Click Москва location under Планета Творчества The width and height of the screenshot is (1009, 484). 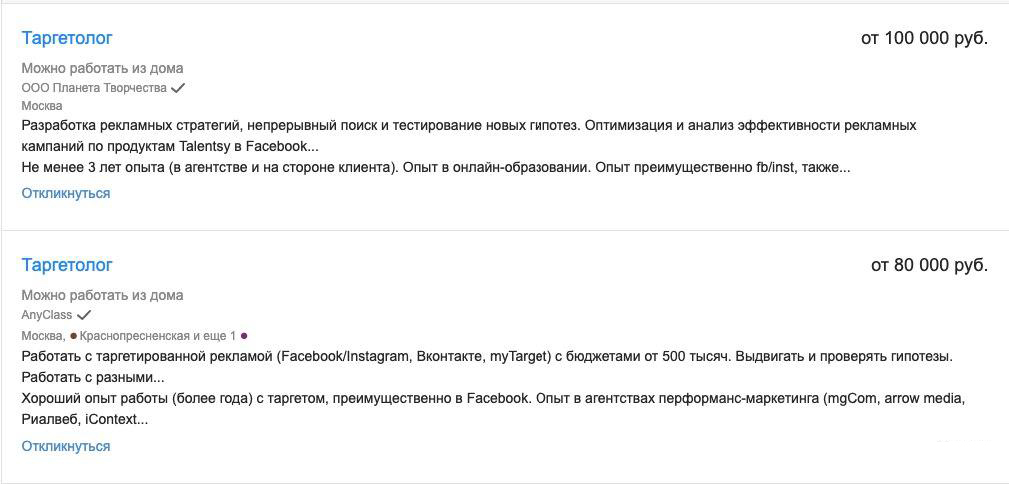click(x=42, y=106)
